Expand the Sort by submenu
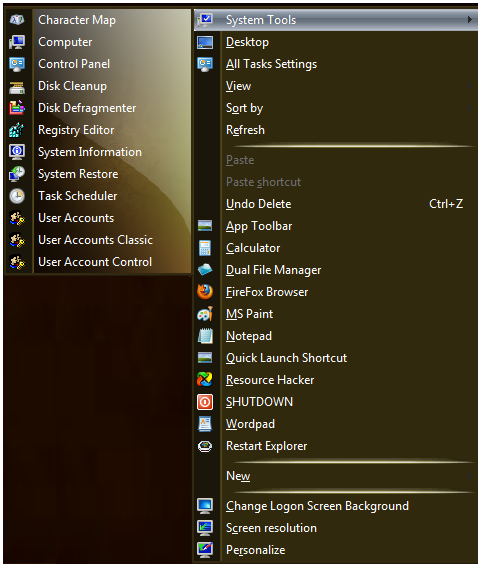The height and width of the screenshot is (567, 481). click(x=469, y=108)
